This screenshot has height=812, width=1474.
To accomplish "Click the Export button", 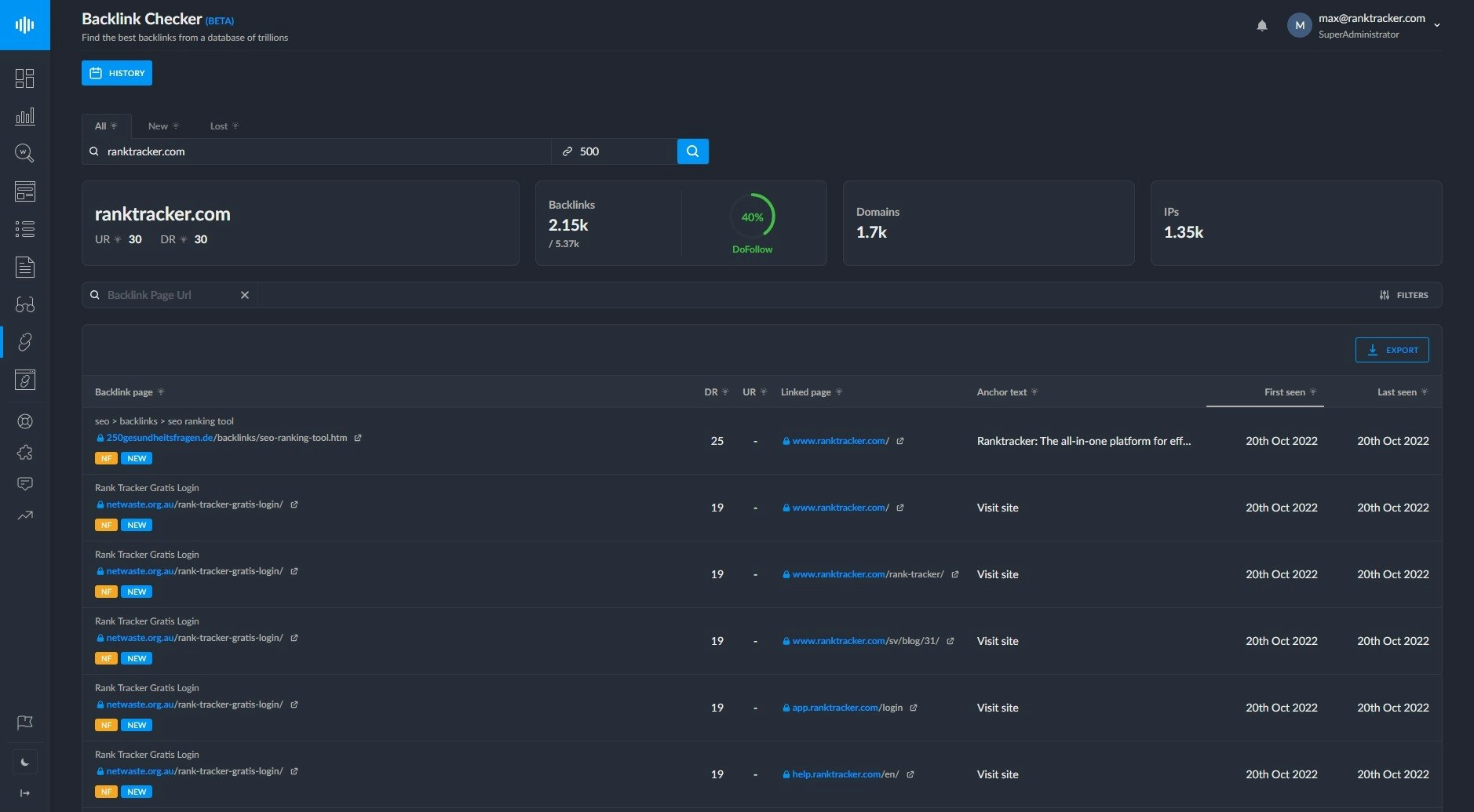I will click(1392, 350).
